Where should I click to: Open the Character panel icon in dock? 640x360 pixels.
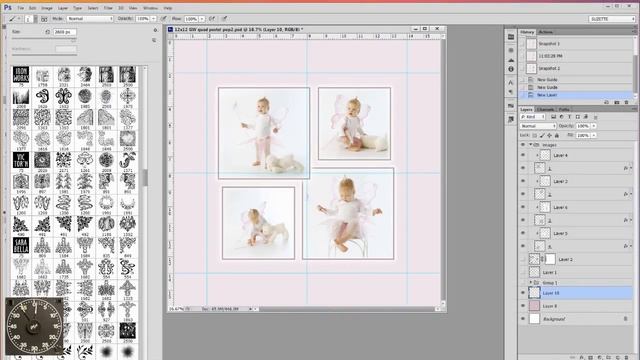click(x=511, y=83)
